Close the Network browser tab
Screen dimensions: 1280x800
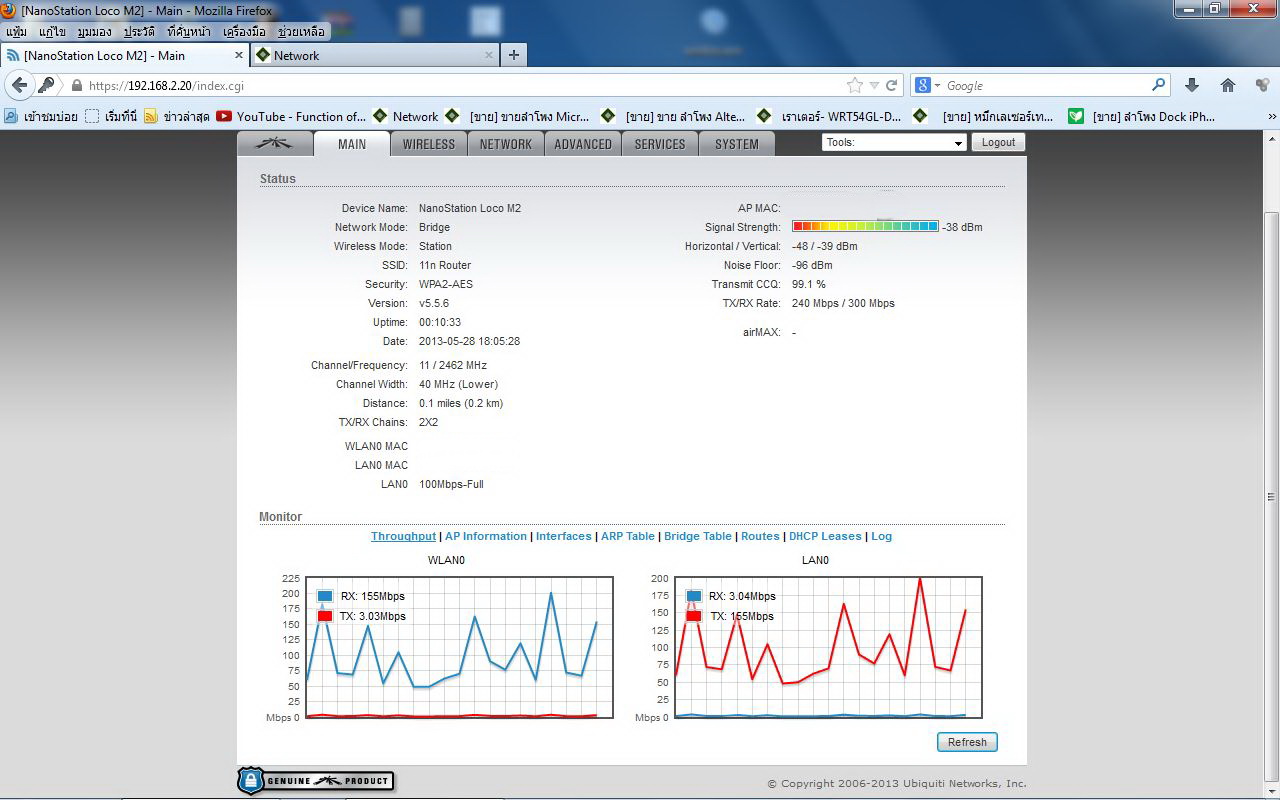pos(489,55)
